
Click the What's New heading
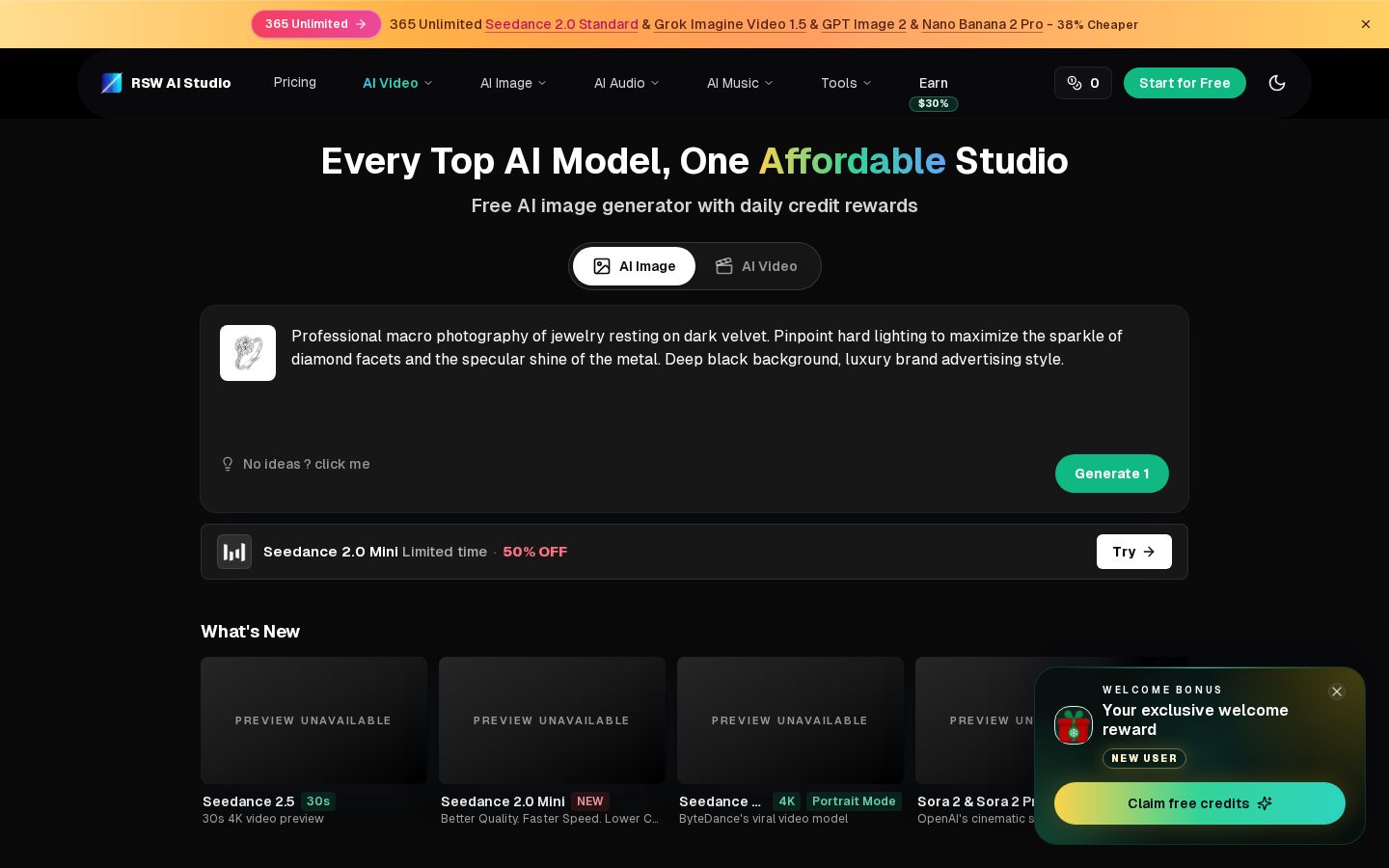(x=251, y=632)
